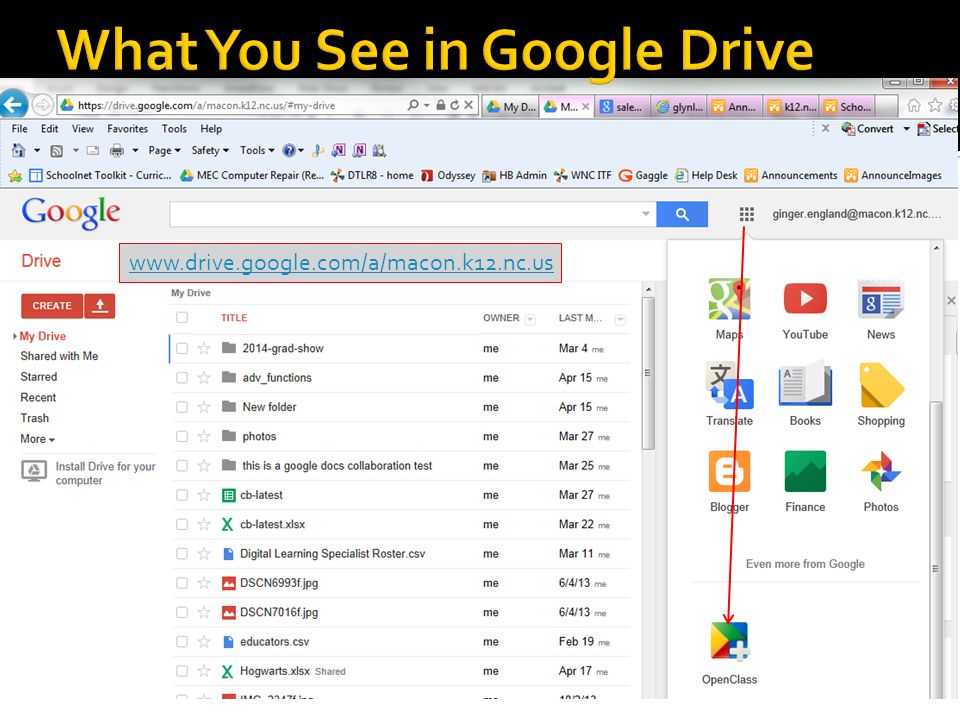960x720 pixels.
Task: Click the RSS feeds icon
Action: pos(56,151)
